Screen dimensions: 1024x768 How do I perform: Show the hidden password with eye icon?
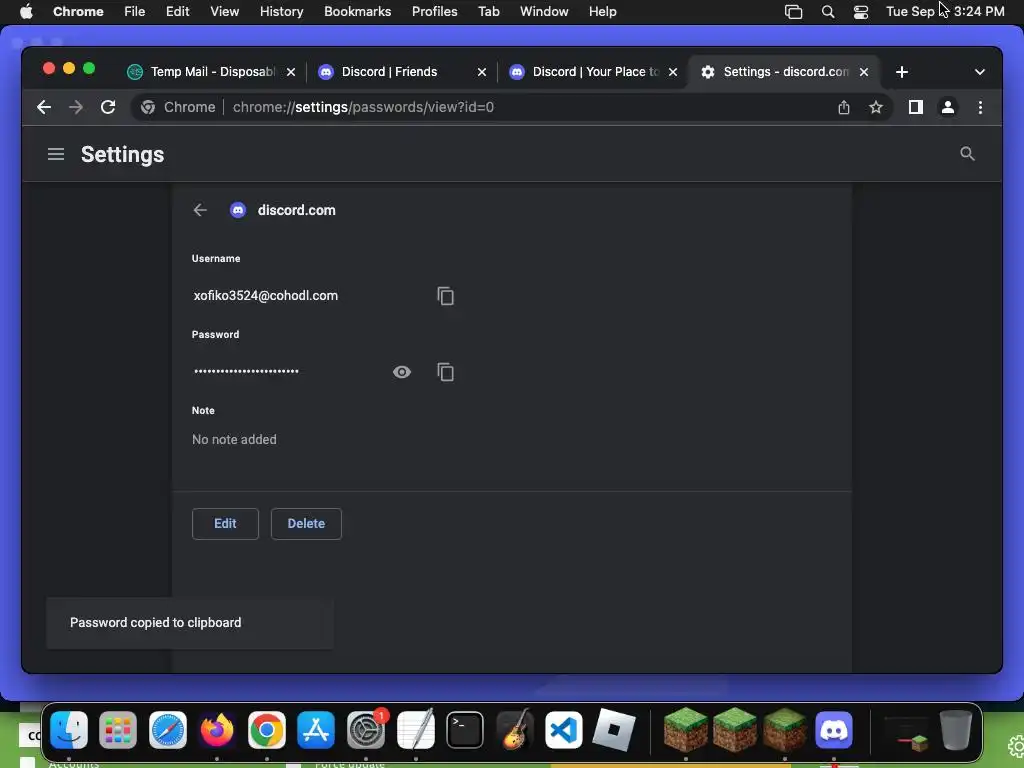click(x=402, y=372)
